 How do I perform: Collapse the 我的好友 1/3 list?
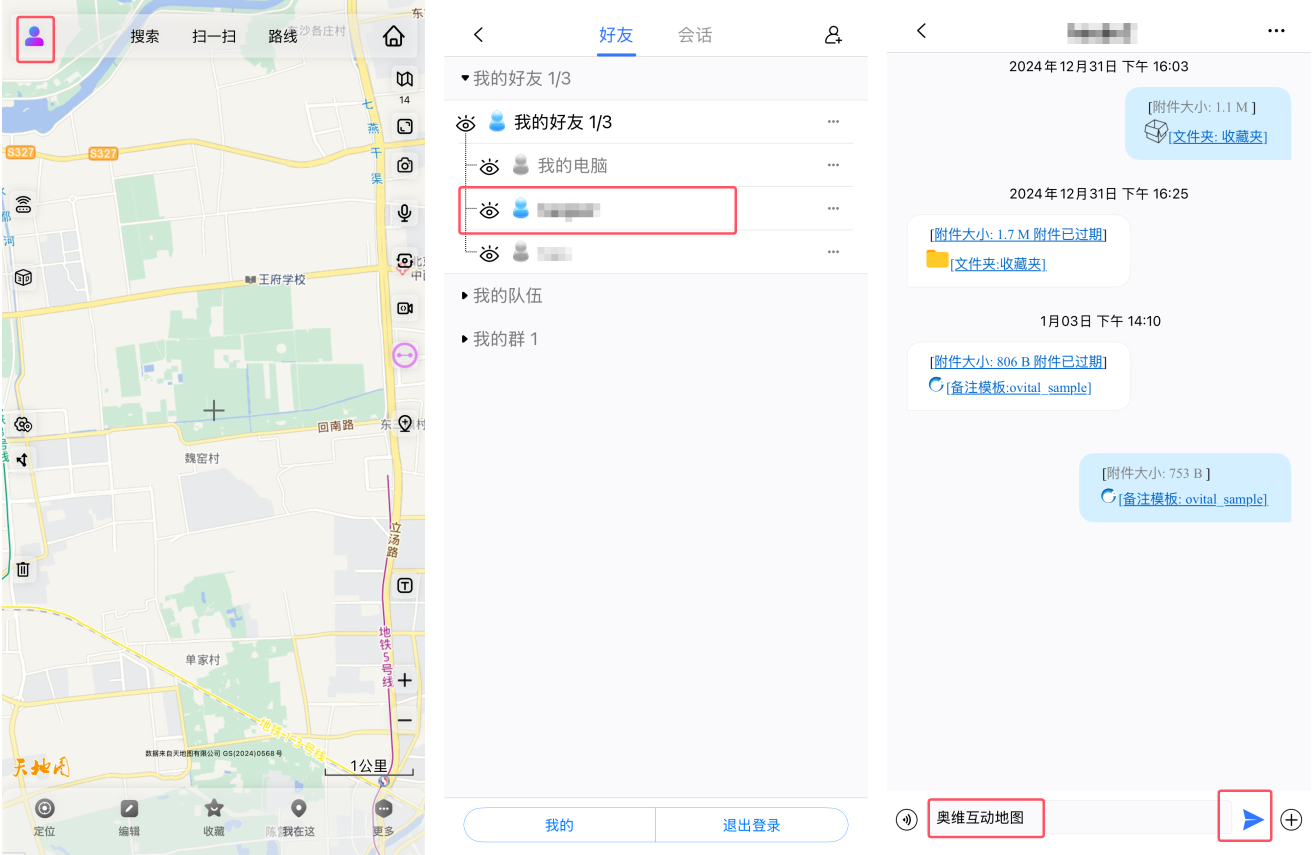click(x=466, y=77)
